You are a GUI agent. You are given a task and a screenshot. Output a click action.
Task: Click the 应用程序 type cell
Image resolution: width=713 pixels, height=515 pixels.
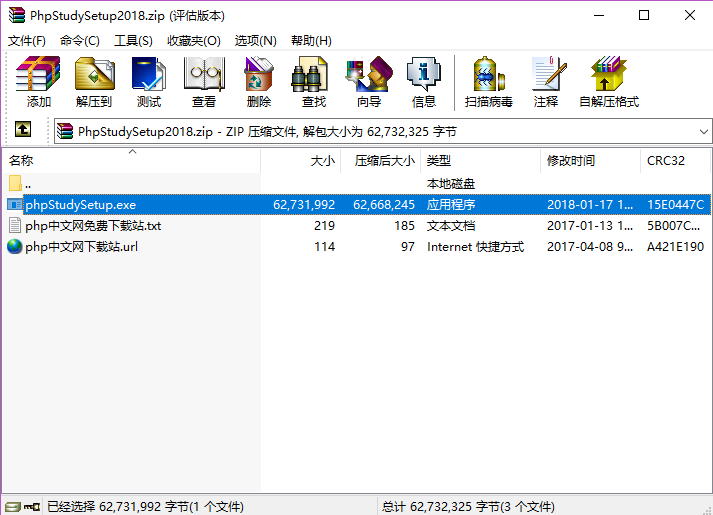tap(451, 205)
